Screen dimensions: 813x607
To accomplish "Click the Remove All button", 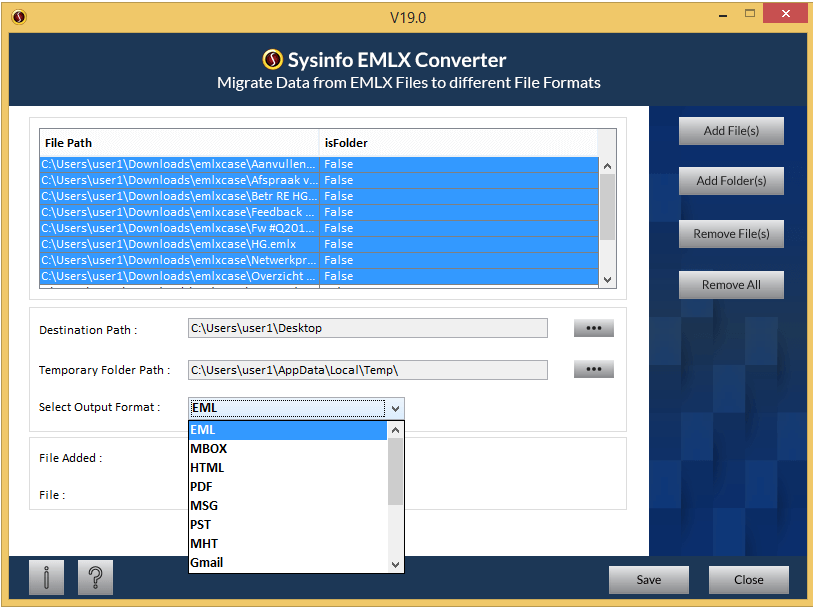I will point(731,285).
